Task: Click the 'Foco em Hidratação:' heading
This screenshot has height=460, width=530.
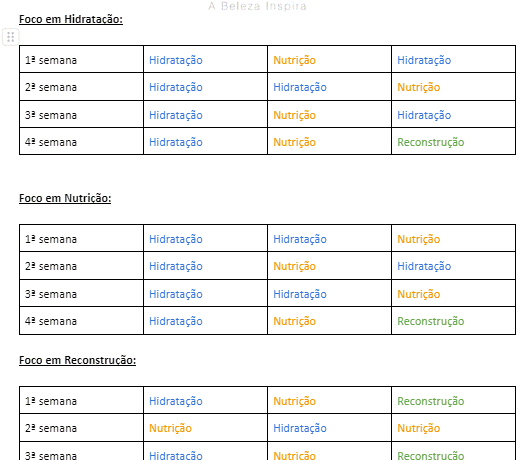Action: click(71, 19)
